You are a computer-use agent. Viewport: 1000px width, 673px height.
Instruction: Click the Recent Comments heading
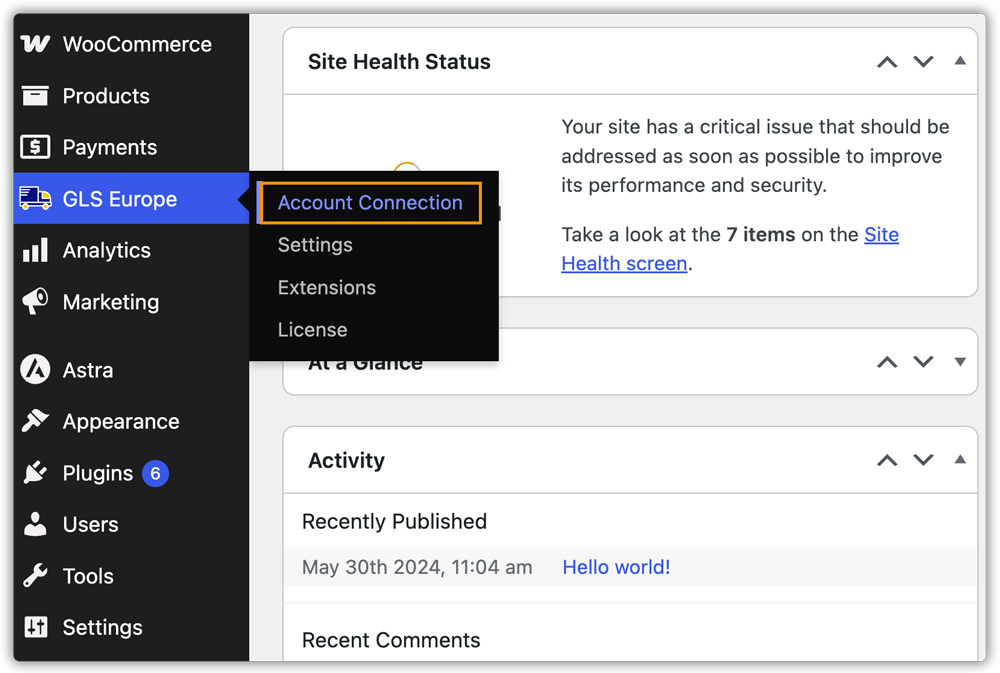391,640
